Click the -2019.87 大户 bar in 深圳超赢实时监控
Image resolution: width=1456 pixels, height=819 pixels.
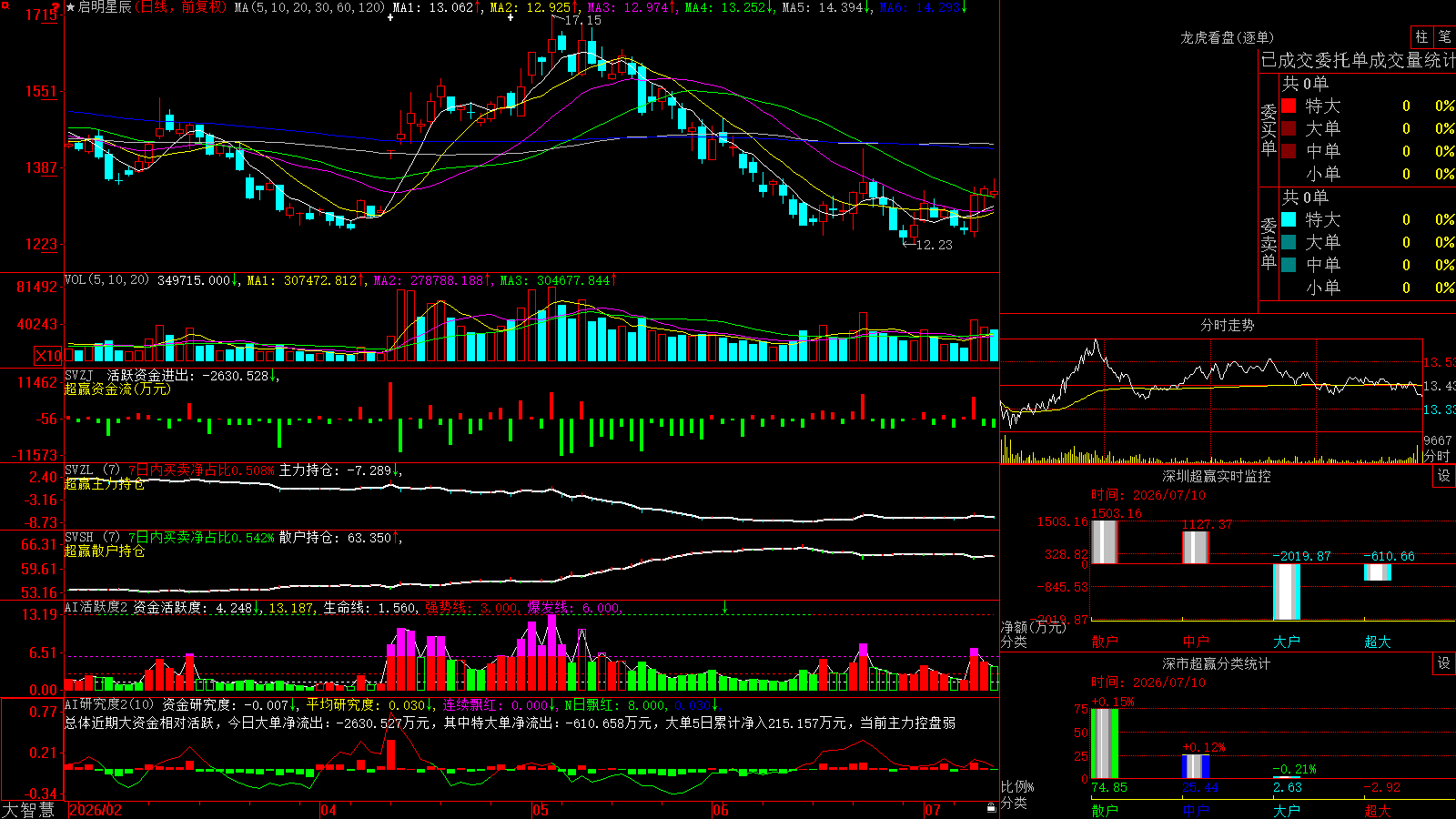[x=1286, y=591]
